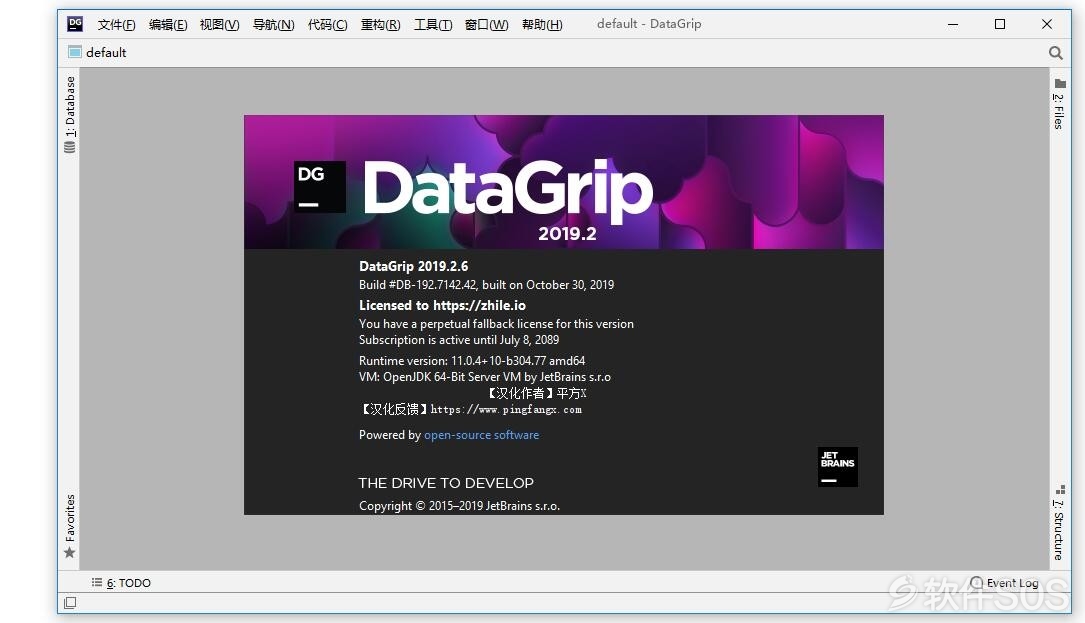Open the 1: Database tool window tab
The image size is (1085, 623).
[x=70, y=106]
